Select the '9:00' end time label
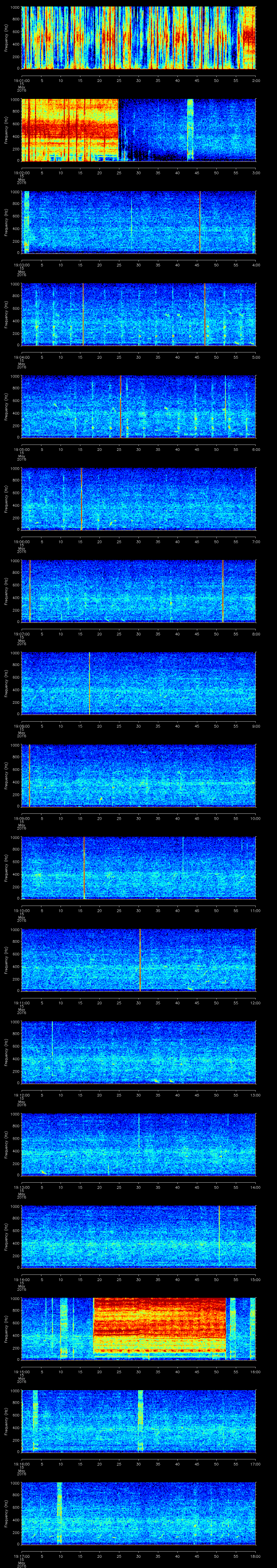 point(256,726)
